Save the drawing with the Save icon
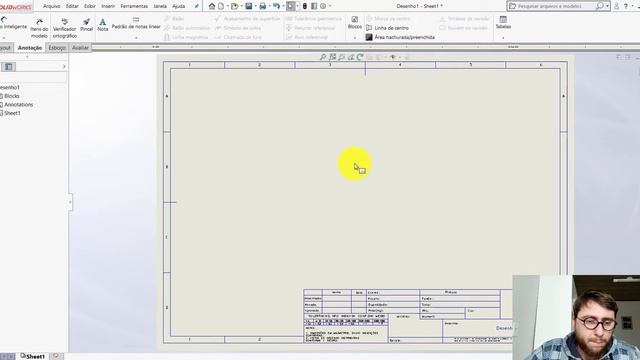Screen dimensions: 640x360 pyautogui.click(x=249, y=6)
